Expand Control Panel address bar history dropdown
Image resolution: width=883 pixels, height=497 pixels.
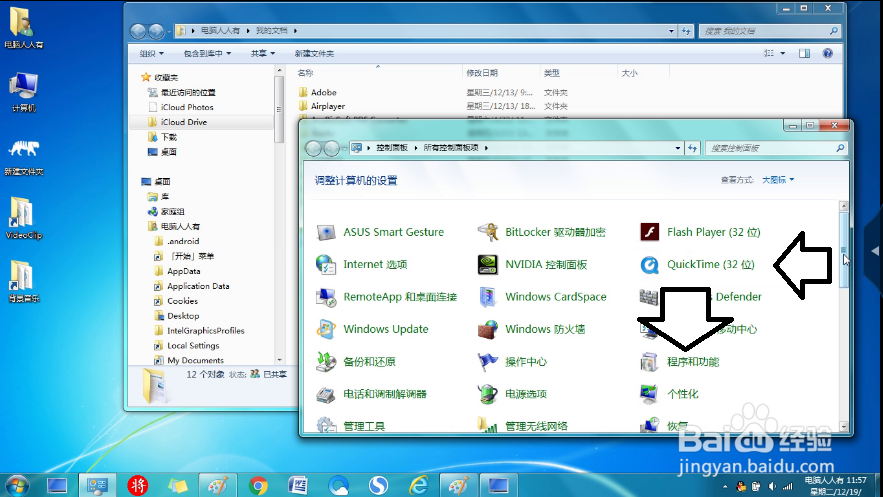click(677, 148)
